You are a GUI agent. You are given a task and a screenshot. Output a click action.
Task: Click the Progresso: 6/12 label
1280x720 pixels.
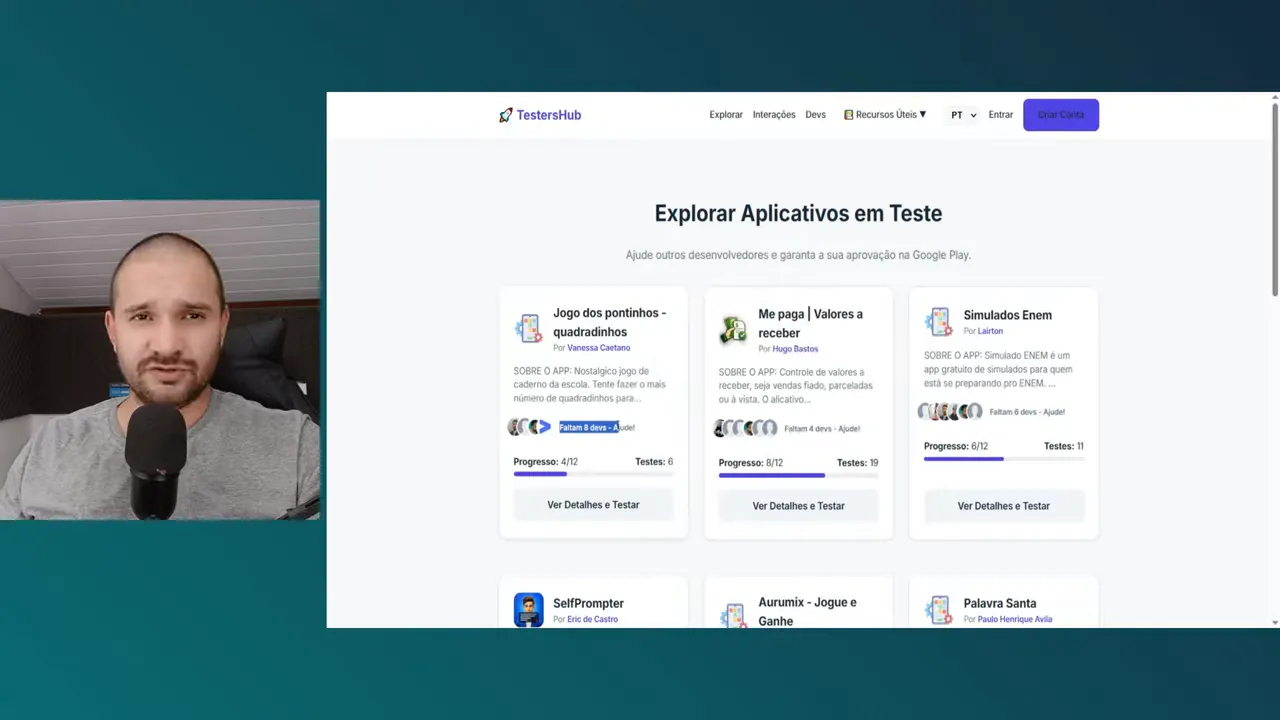pos(955,446)
